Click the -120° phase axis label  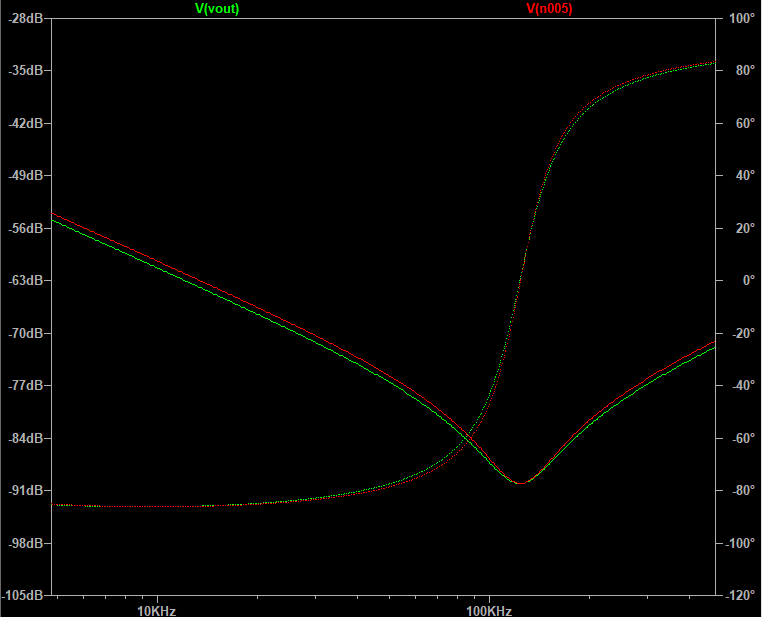(740, 595)
